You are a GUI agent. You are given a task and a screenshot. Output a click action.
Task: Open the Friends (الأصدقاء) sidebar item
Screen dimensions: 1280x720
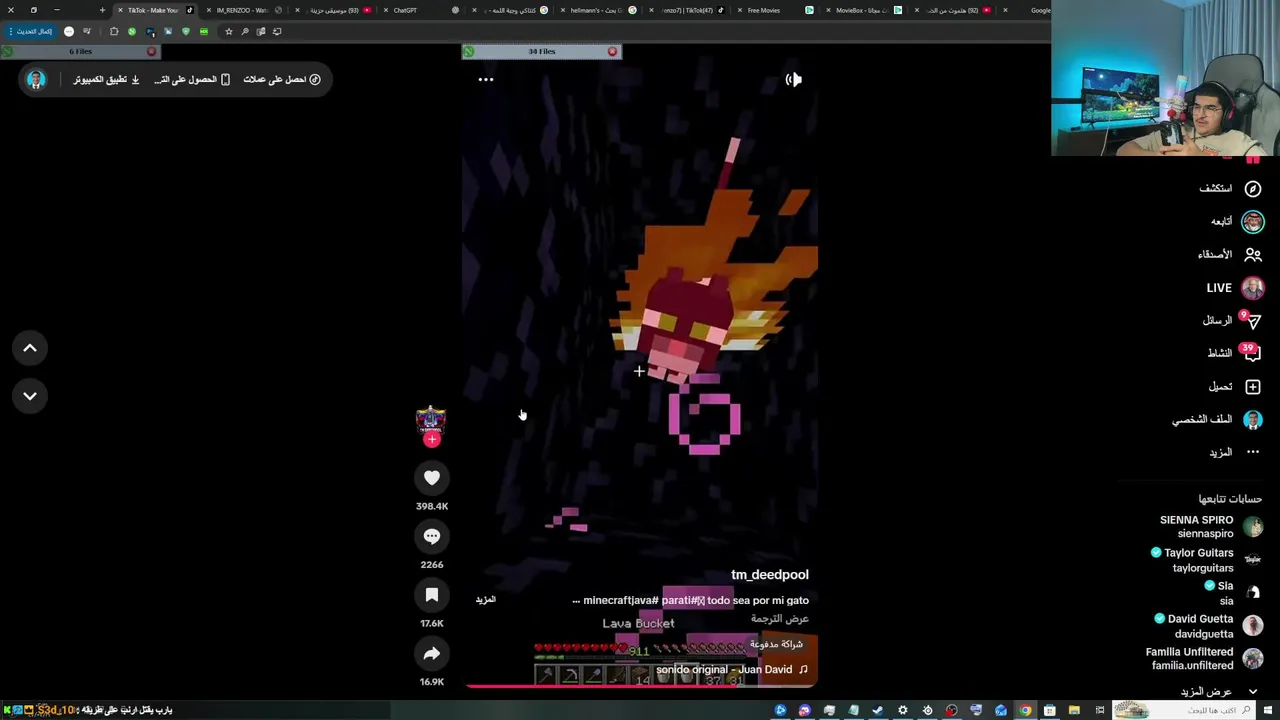1230,254
